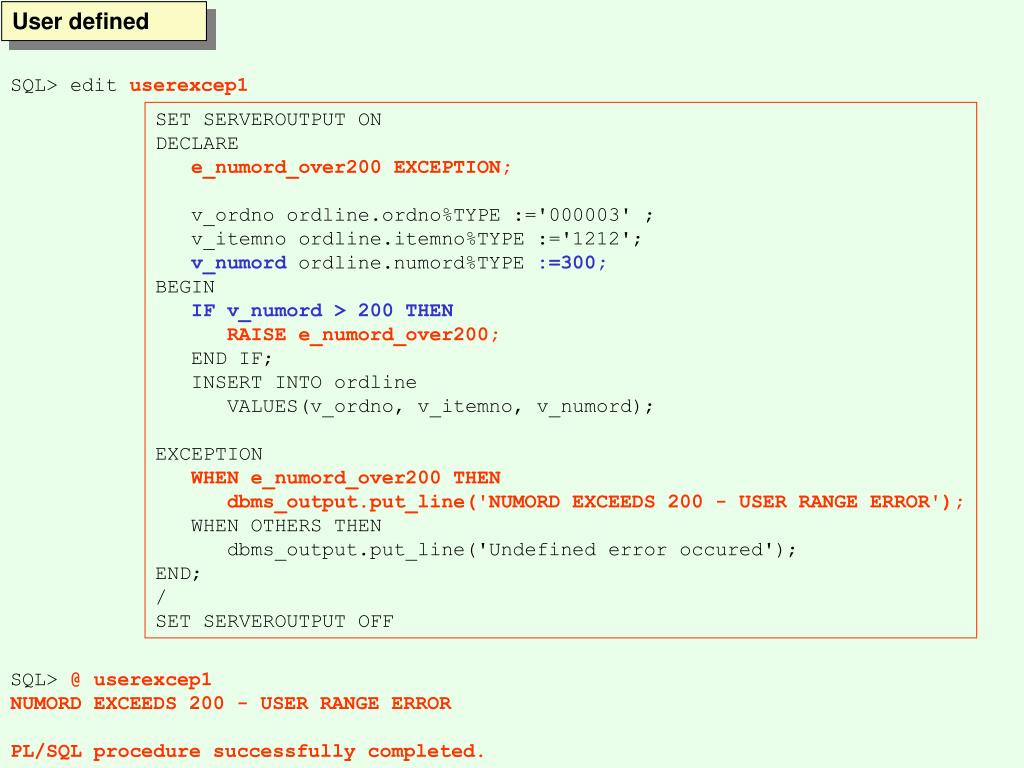1024x768 pixels.
Task: Click the 'Undefined error occured' put_line statement
Action: coord(511,550)
